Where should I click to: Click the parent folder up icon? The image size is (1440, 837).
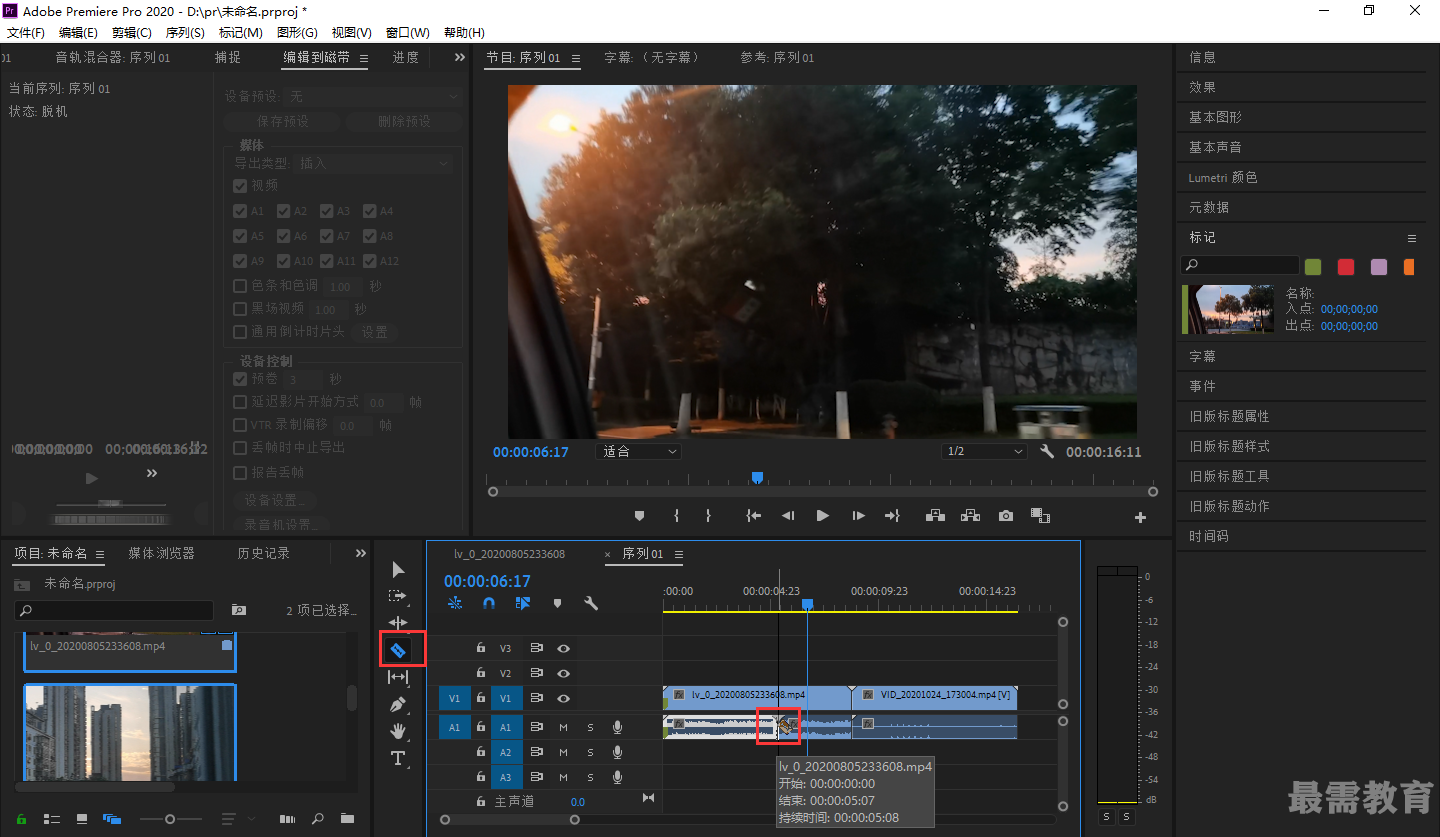[x=22, y=584]
